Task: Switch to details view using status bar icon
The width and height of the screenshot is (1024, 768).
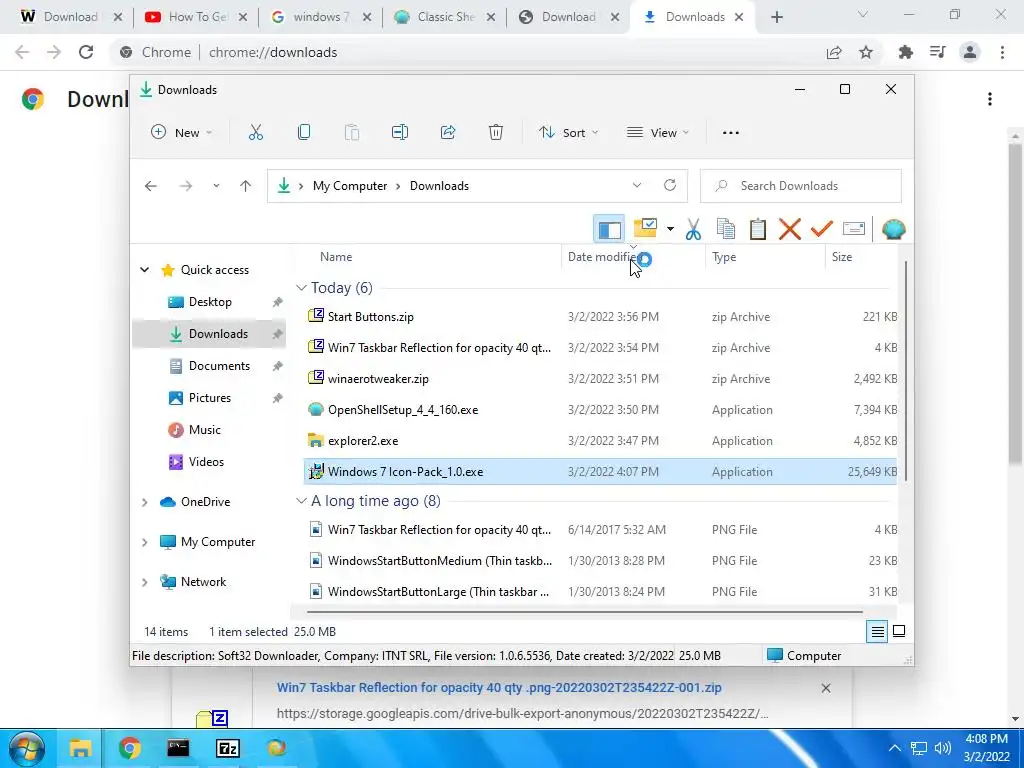Action: [877, 632]
